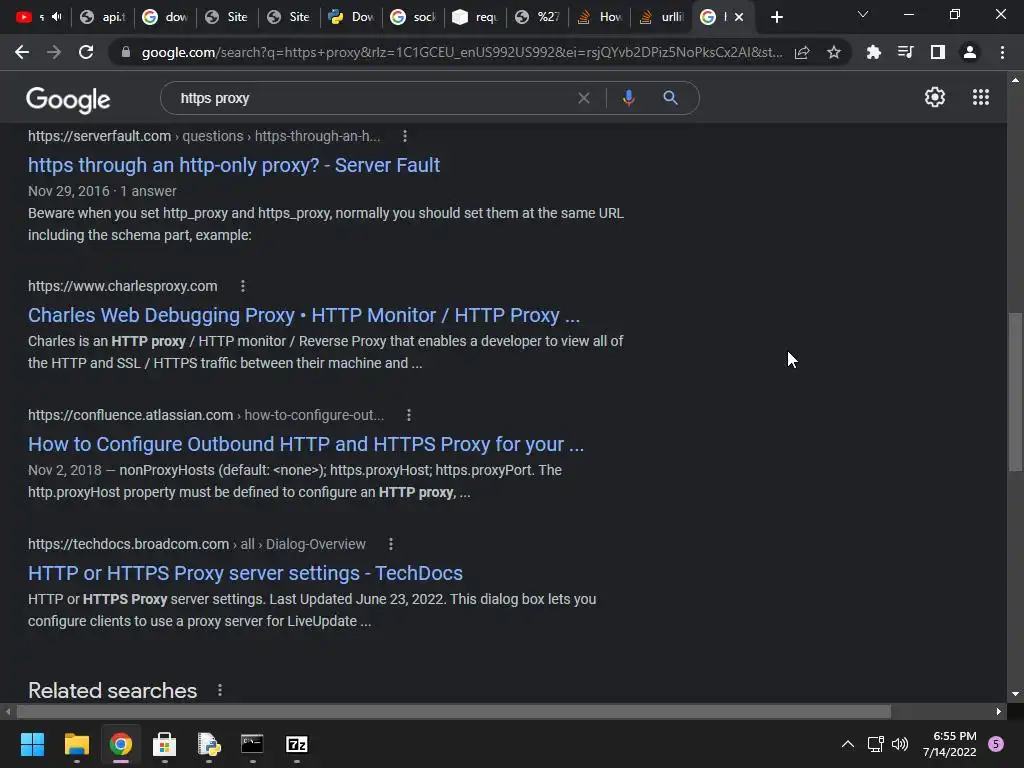Open the Python app on taskbar
The width and height of the screenshot is (1024, 768).
click(208, 744)
